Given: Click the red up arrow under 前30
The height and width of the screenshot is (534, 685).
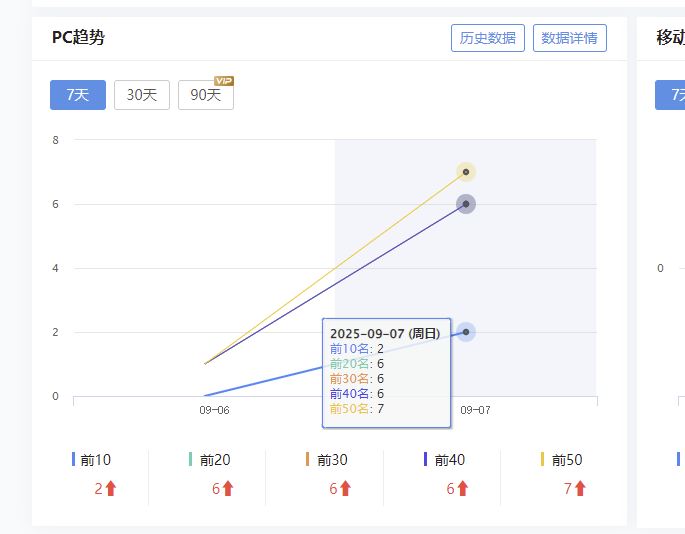Looking at the screenshot, I should [x=346, y=488].
